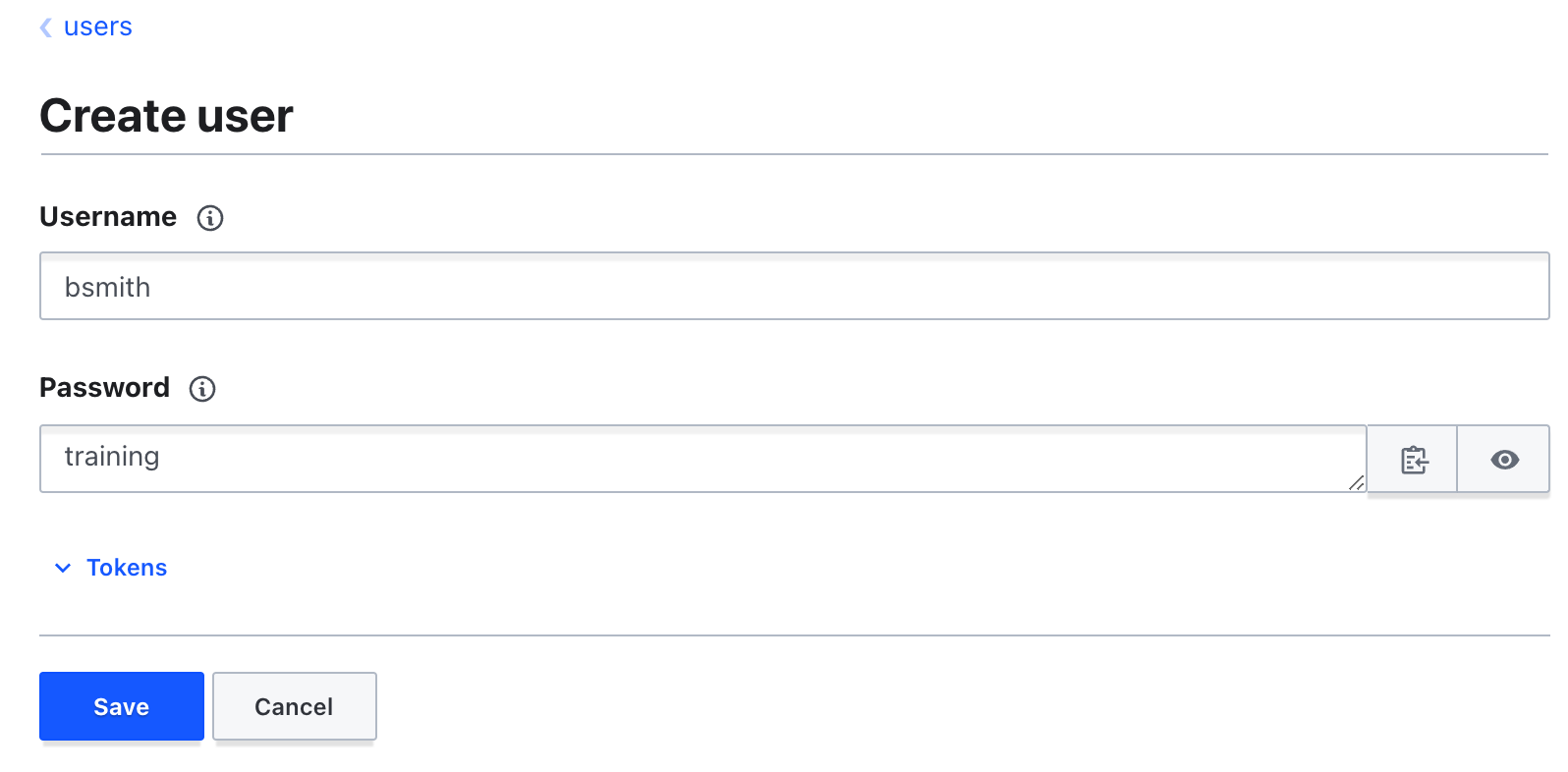Click the bsmith text in the username box
This screenshot has height=772, width=1568.
(107, 288)
